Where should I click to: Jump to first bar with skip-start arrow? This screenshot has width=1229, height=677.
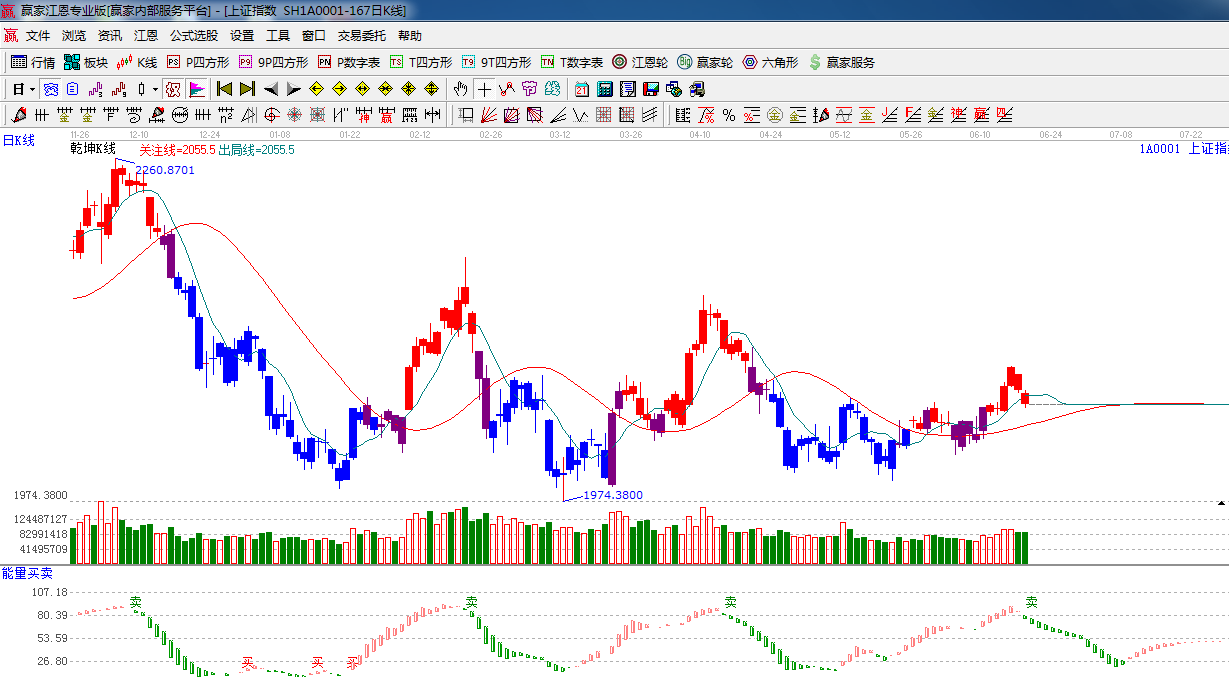tap(224, 89)
